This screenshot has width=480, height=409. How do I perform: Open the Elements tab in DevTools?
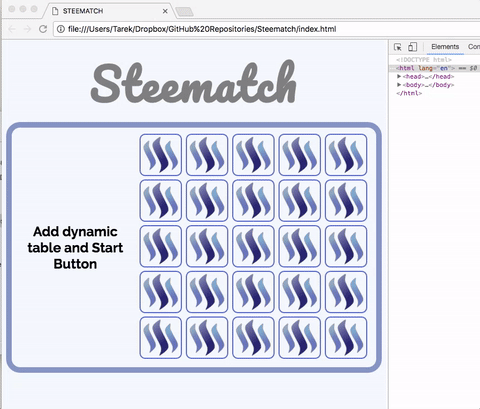click(445, 47)
